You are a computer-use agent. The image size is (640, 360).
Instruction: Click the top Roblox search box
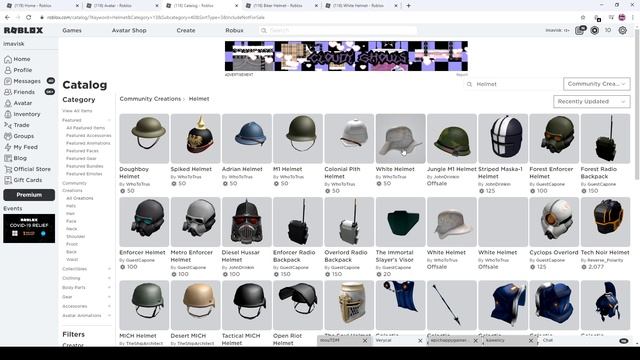coord(338,31)
